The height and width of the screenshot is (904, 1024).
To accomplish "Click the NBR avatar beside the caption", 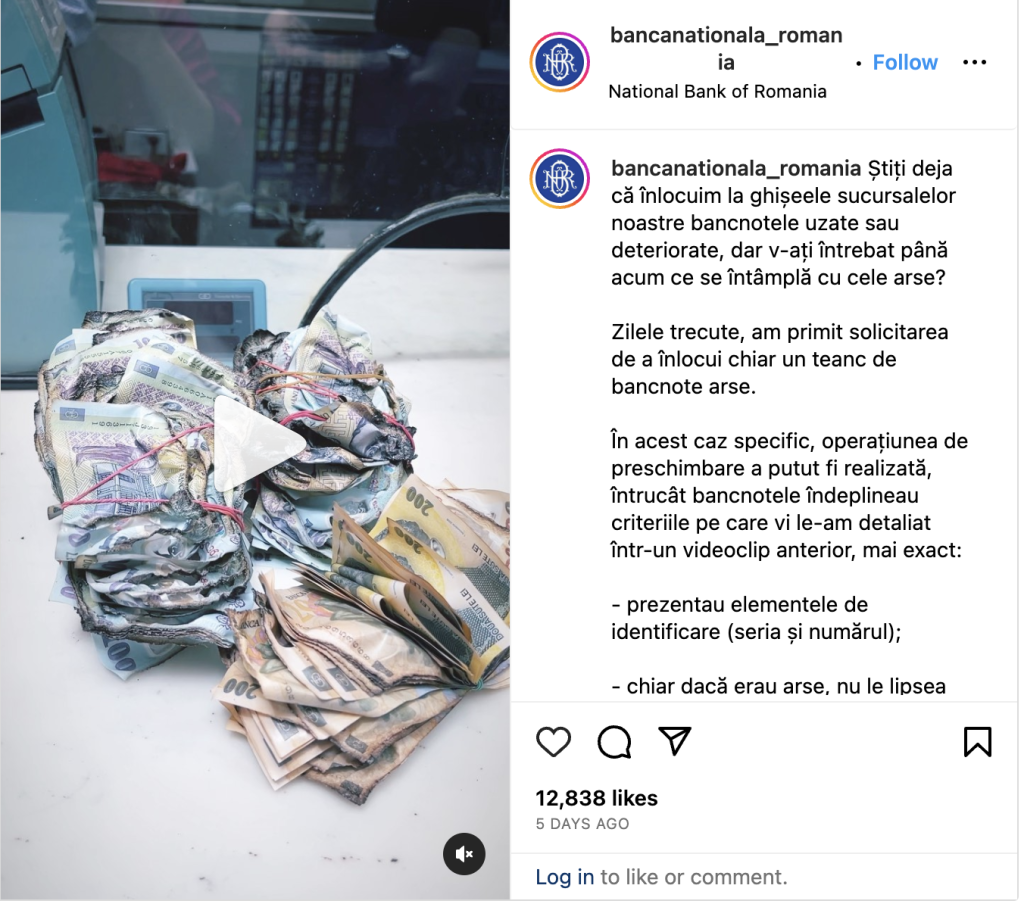I will [x=562, y=180].
